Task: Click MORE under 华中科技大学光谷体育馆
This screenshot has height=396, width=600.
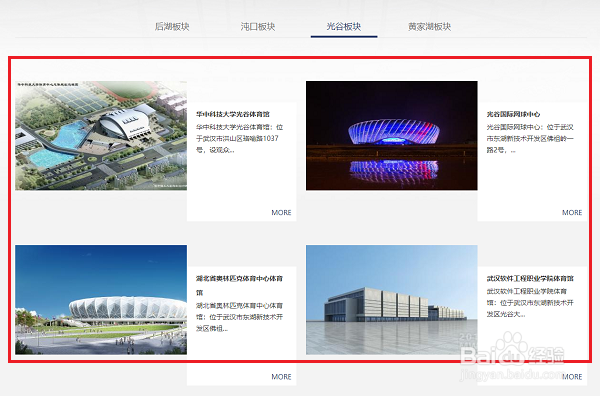Action: tap(281, 212)
